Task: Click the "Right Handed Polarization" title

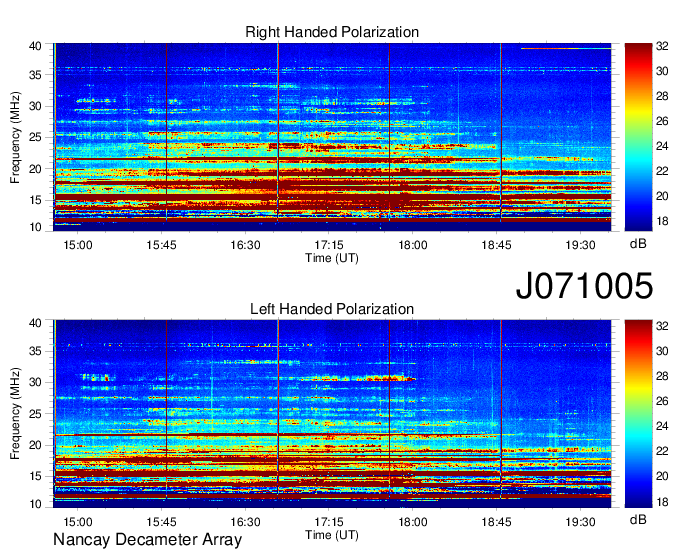Action: tap(332, 32)
